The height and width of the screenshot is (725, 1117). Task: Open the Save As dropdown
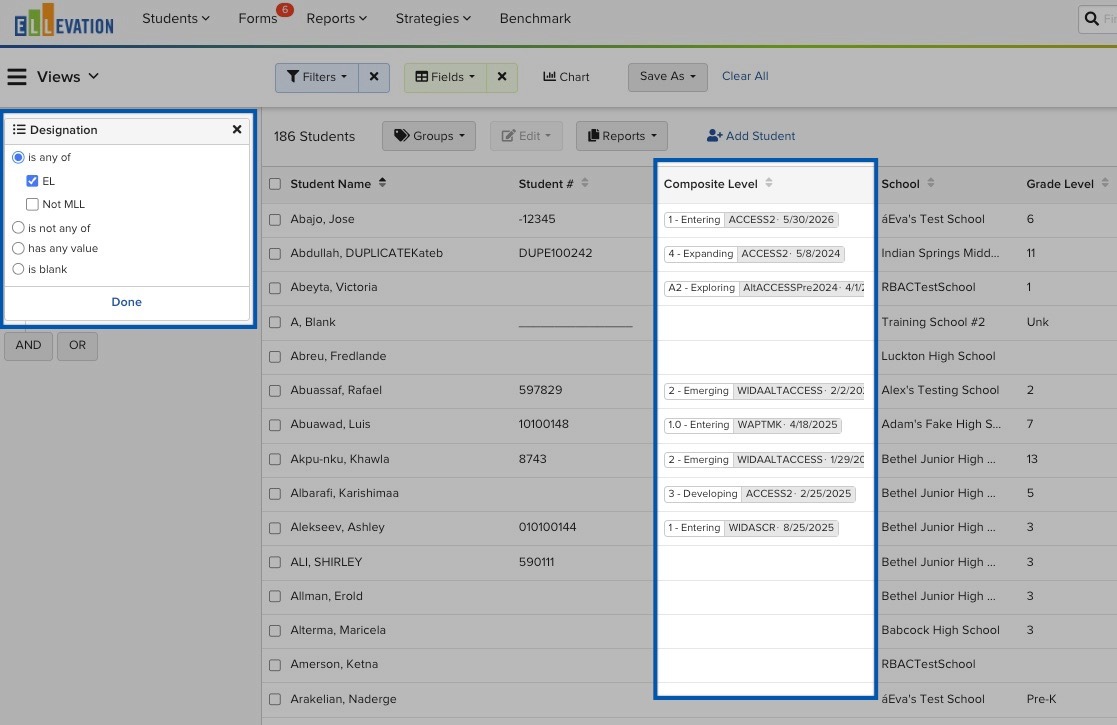[667, 77]
